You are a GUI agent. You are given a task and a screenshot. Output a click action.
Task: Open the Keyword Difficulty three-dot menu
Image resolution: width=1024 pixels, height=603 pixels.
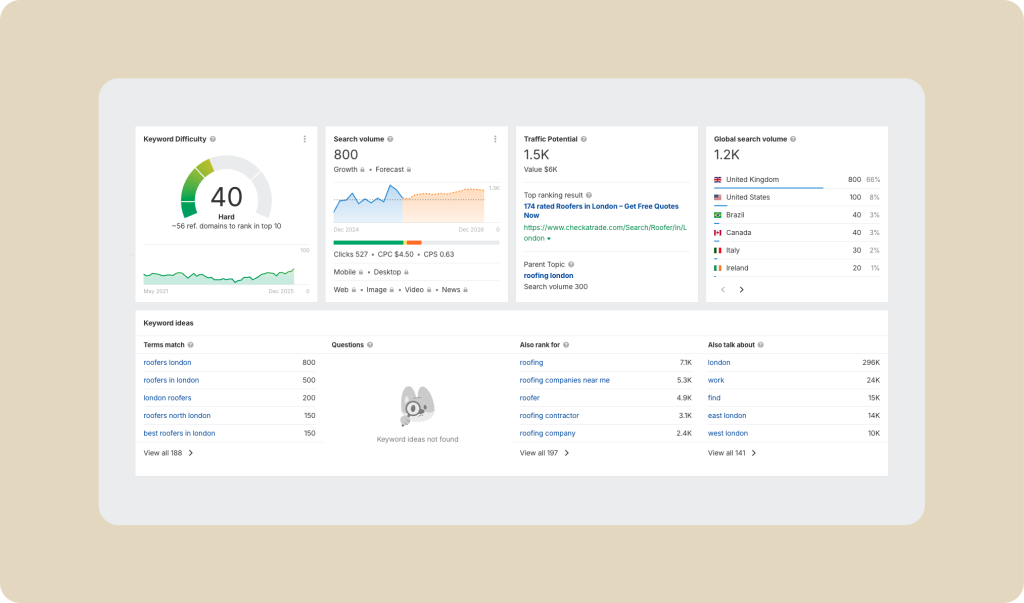305,139
